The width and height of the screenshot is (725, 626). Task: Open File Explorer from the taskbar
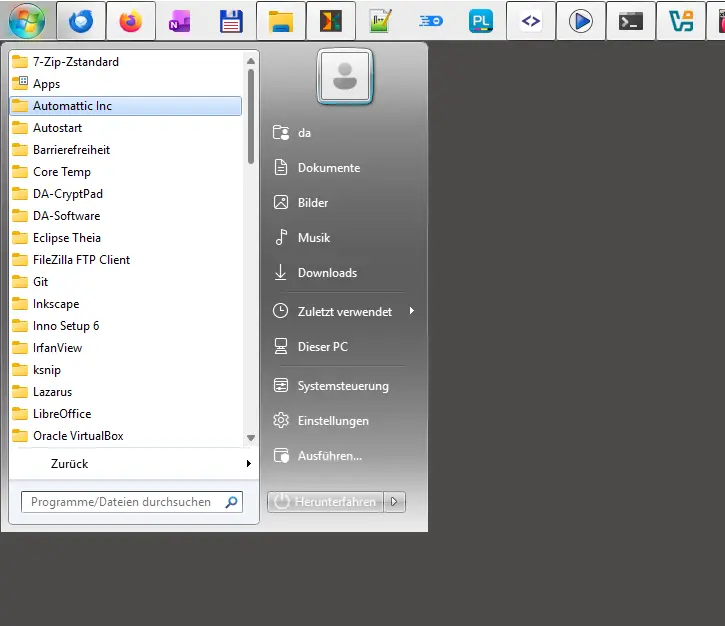281,21
